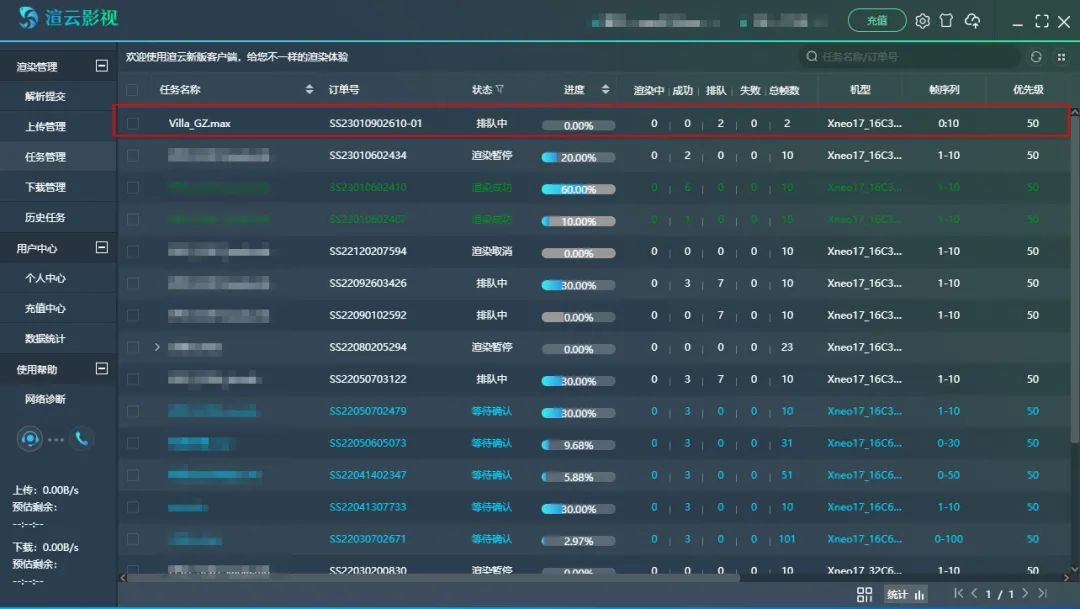Viewport: 1080px width, 609px height.
Task: Check the select-all checkbox in table header
Action: pos(133,90)
